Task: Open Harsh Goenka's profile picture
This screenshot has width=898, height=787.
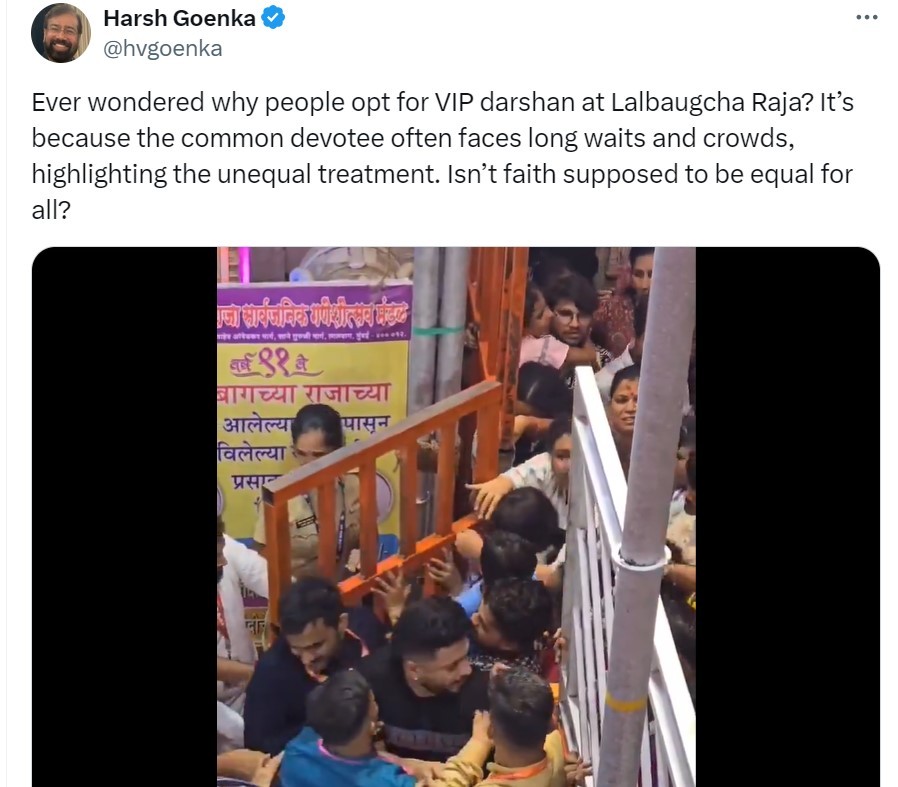Action: (61, 33)
